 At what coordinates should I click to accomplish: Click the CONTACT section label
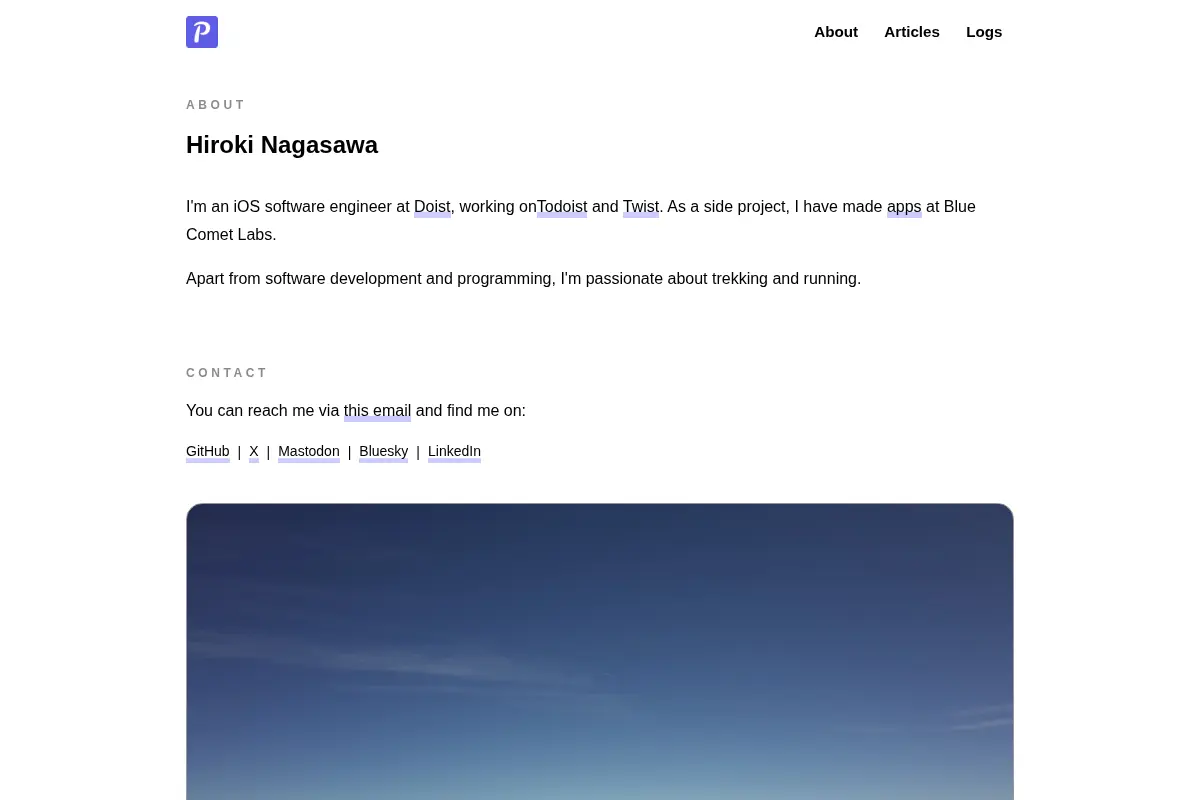click(x=227, y=373)
